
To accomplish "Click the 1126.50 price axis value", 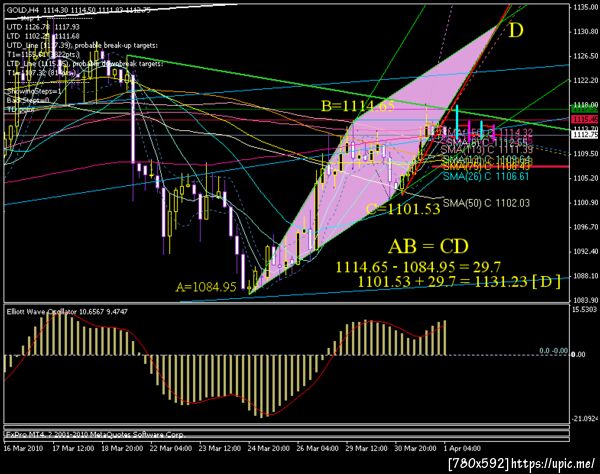I will point(585,56).
